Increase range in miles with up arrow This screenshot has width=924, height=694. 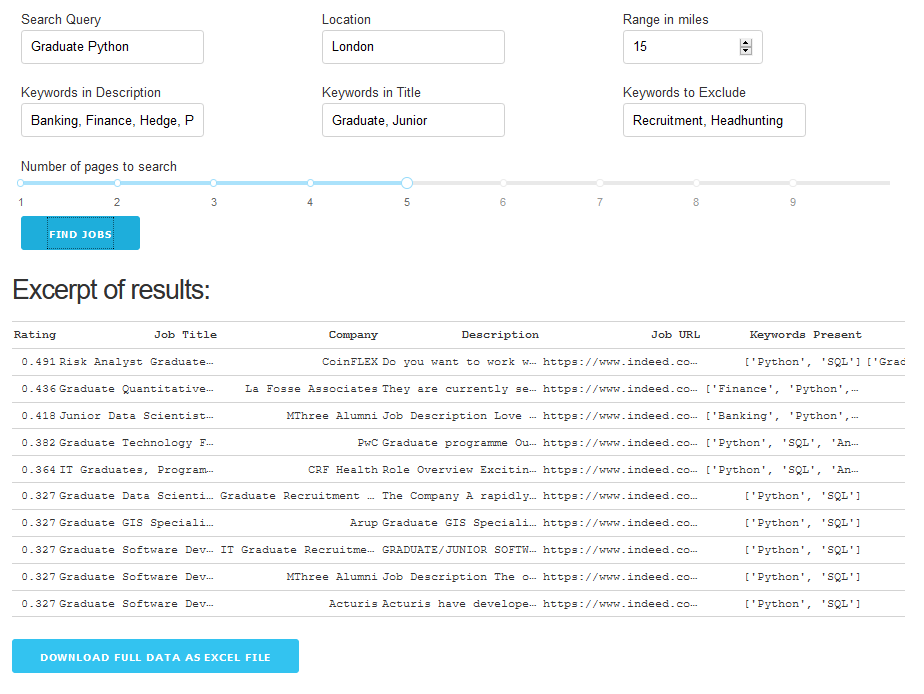pyautogui.click(x=746, y=43)
